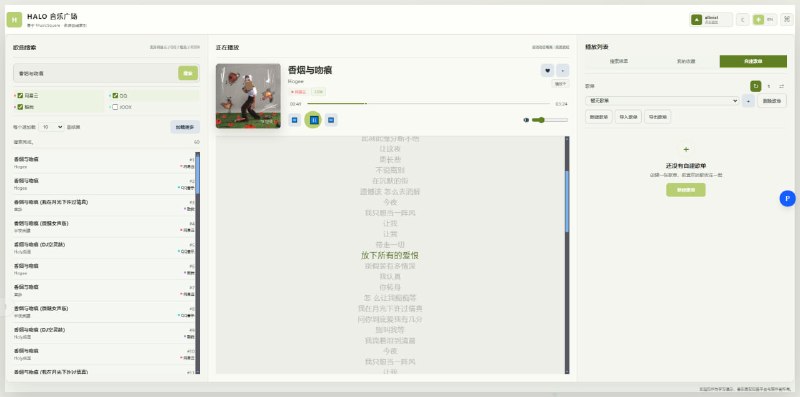The width and height of the screenshot is (800, 397).
Task: Click the 删除歌单 button
Action: [772, 101]
